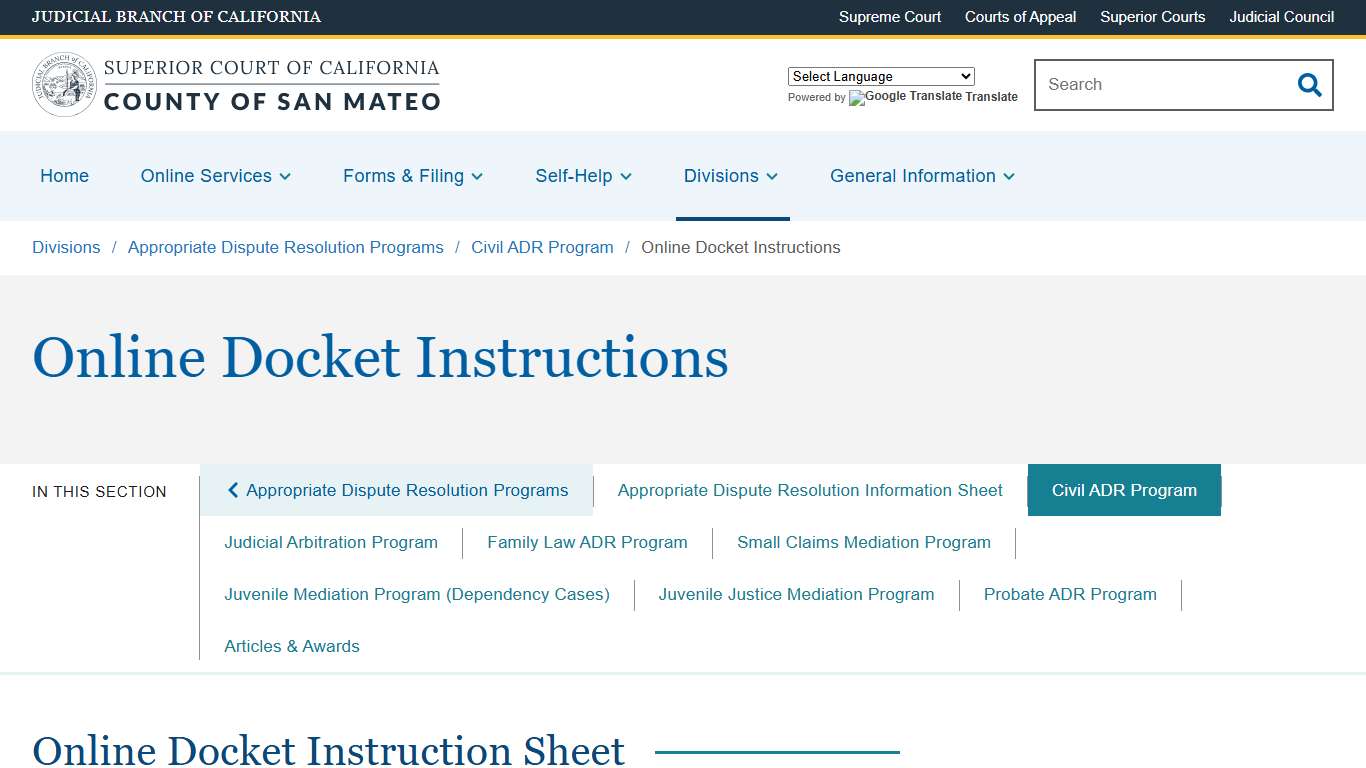Open the Small Claims Mediation Program page
The image size is (1366, 768).
pos(863,542)
